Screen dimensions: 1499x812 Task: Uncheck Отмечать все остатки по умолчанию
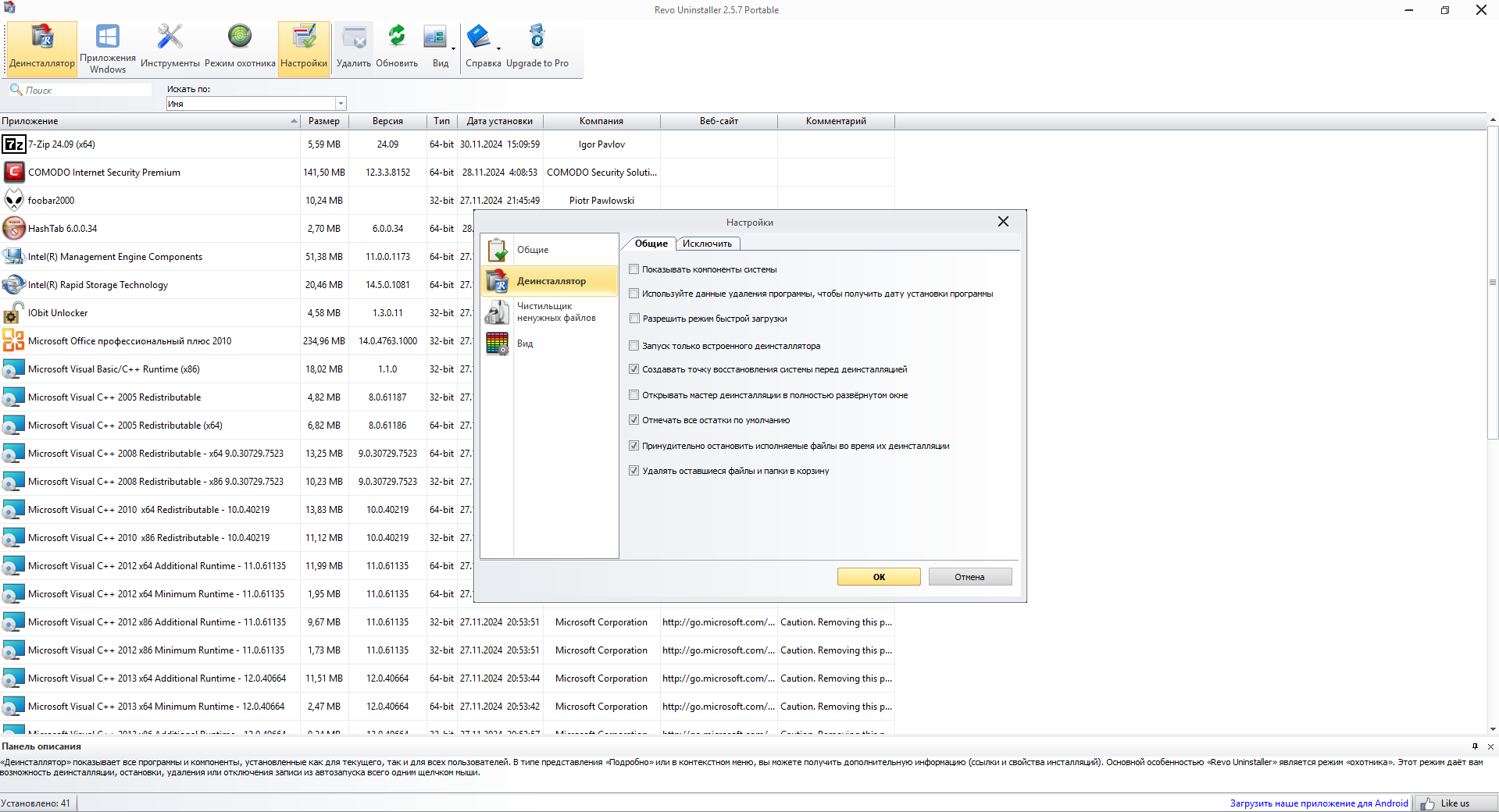pyautogui.click(x=634, y=420)
